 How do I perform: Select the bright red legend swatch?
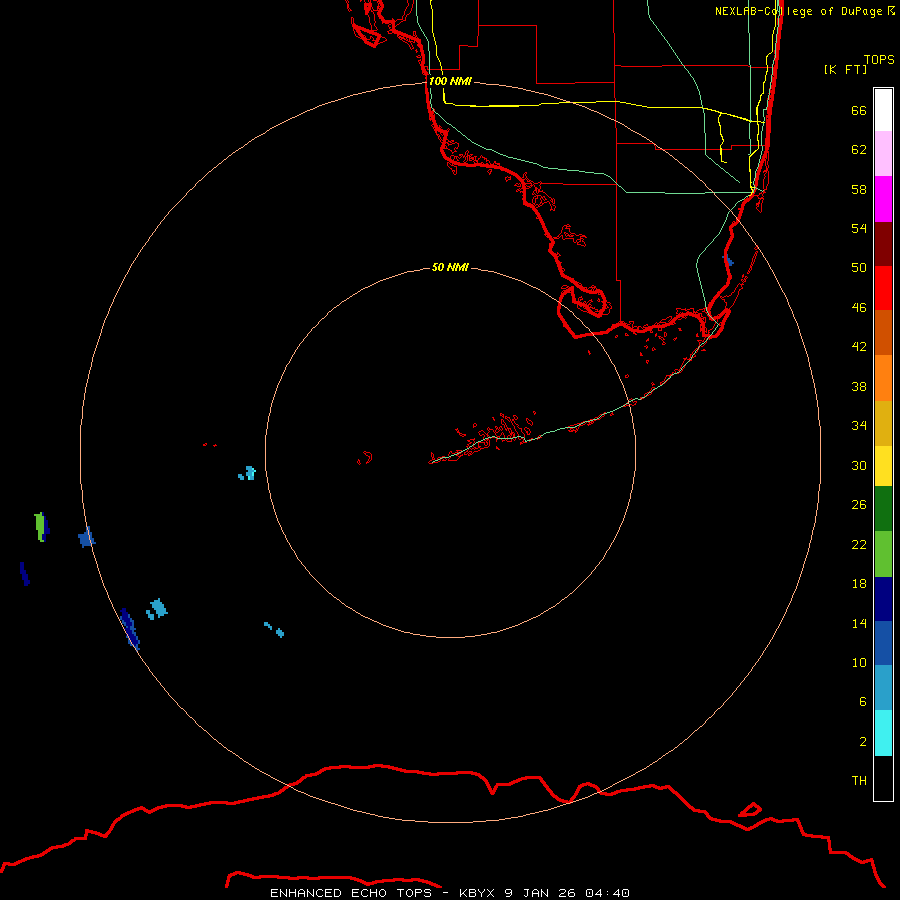(x=883, y=288)
